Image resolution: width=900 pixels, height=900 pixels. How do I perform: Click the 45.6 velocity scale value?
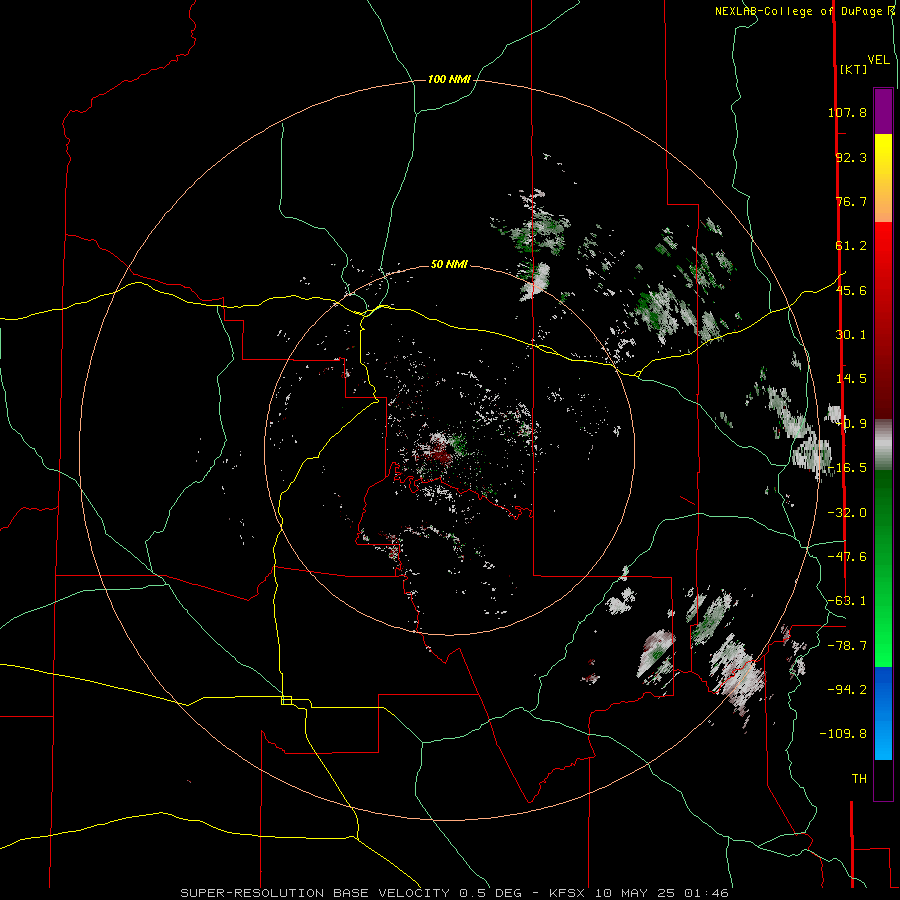coord(851,290)
